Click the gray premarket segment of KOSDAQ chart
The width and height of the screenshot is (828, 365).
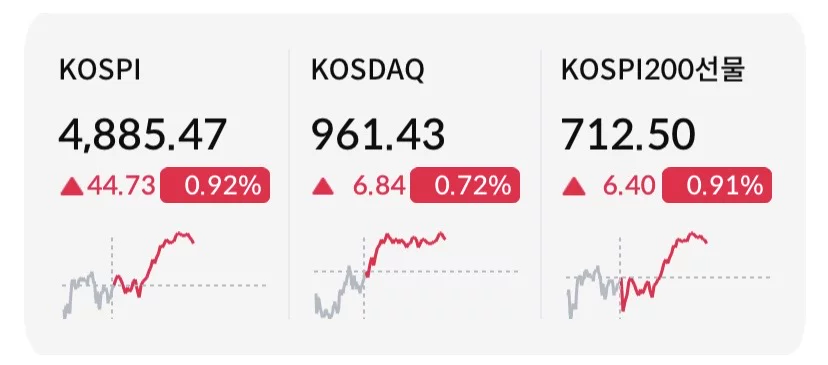click(340, 292)
